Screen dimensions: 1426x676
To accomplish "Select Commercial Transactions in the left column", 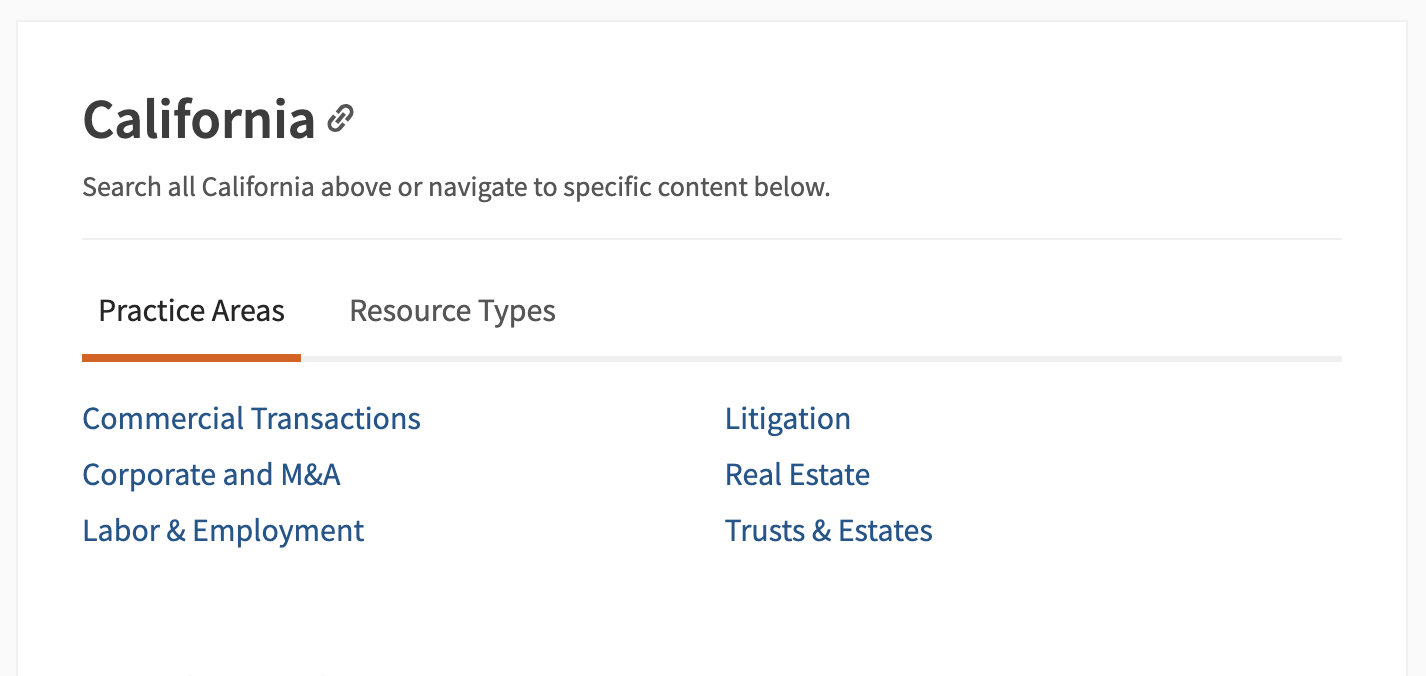I will coord(251,418).
